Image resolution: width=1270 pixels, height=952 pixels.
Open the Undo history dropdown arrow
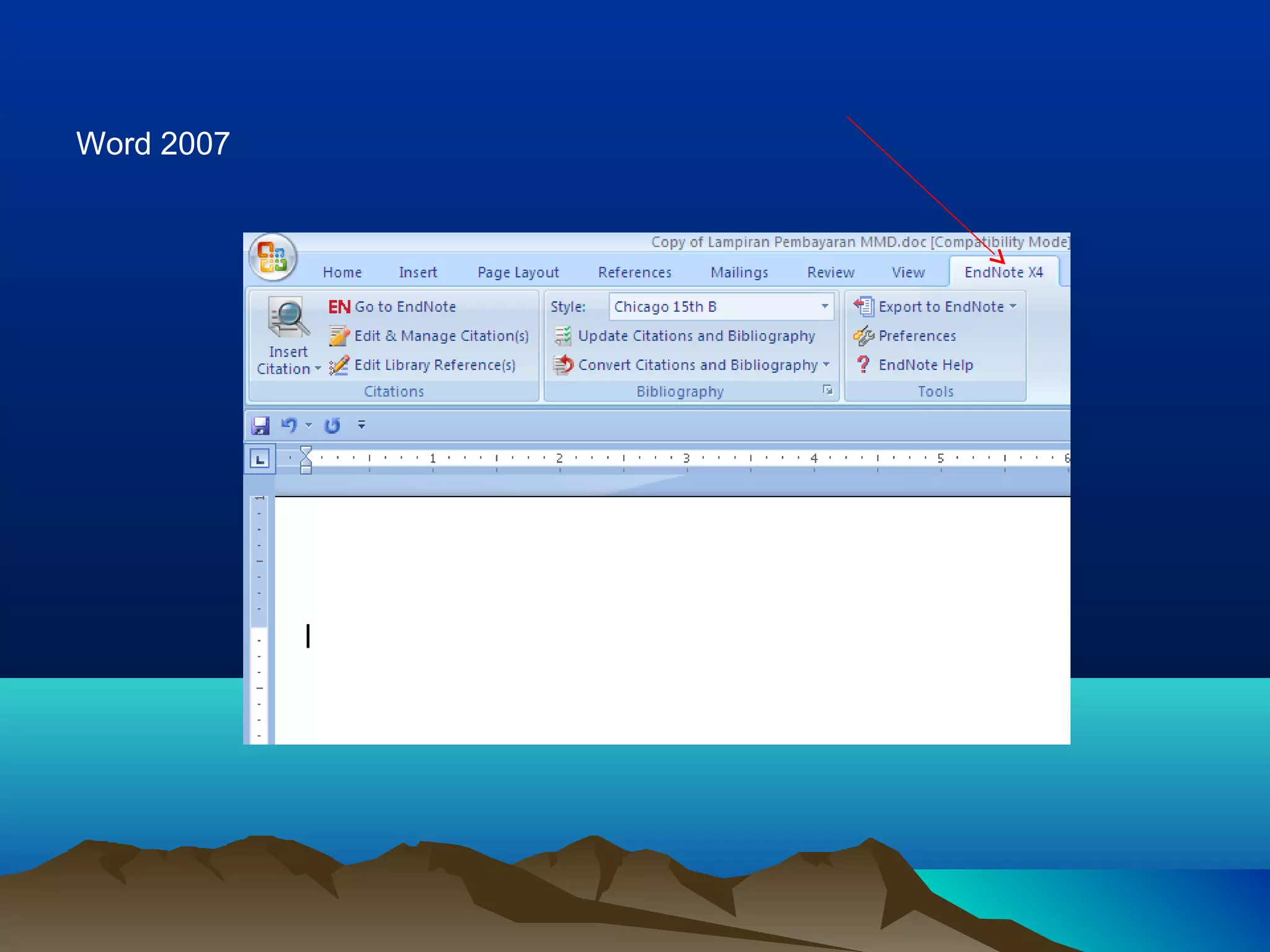coord(309,425)
